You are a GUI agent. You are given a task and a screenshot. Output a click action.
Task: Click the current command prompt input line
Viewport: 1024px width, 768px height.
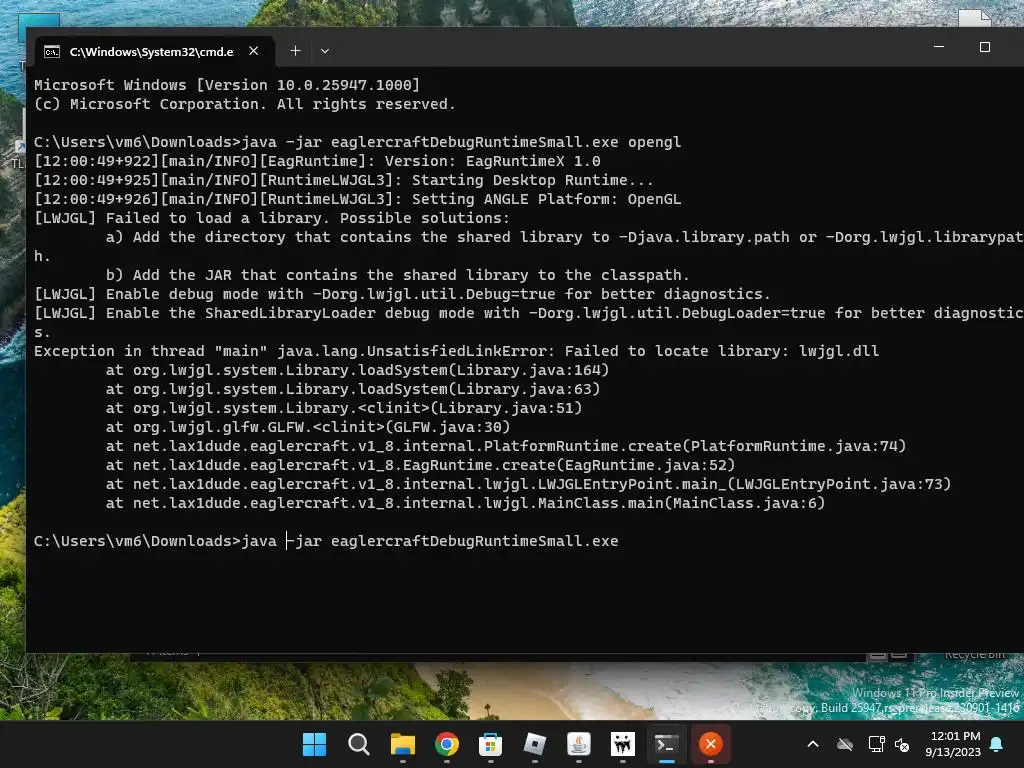coord(326,541)
